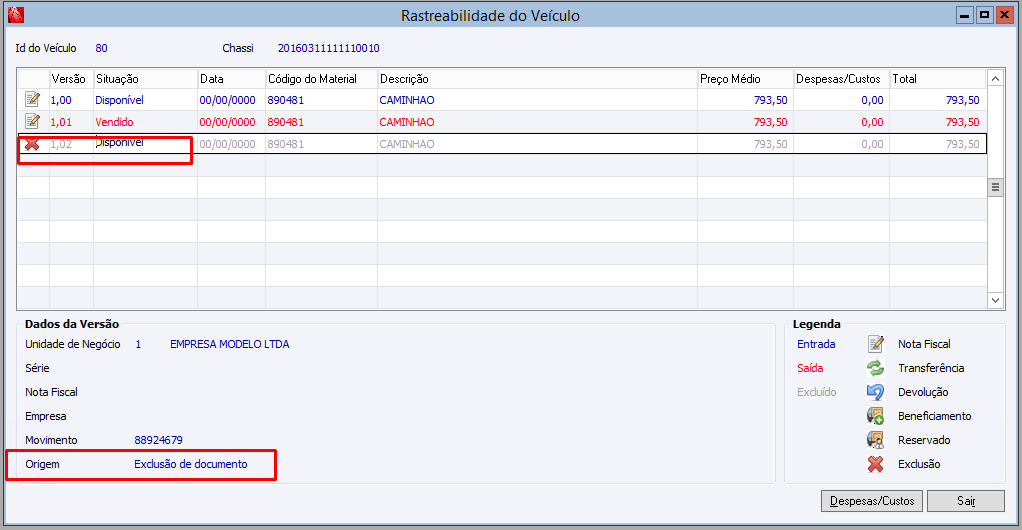Click the Nota Fiscal legend icon

[875, 344]
